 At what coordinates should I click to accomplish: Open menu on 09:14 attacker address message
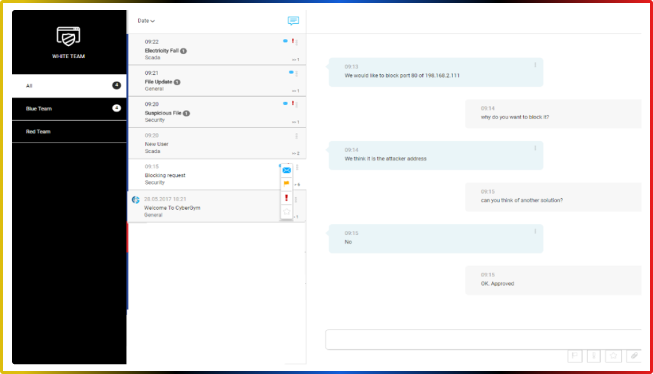pos(535,148)
